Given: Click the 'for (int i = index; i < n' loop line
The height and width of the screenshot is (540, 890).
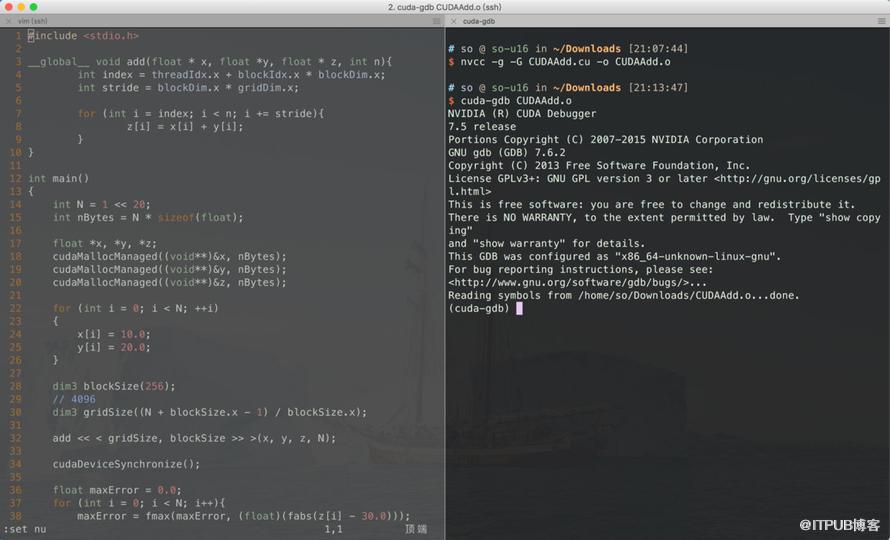Looking at the screenshot, I should click(201, 114).
